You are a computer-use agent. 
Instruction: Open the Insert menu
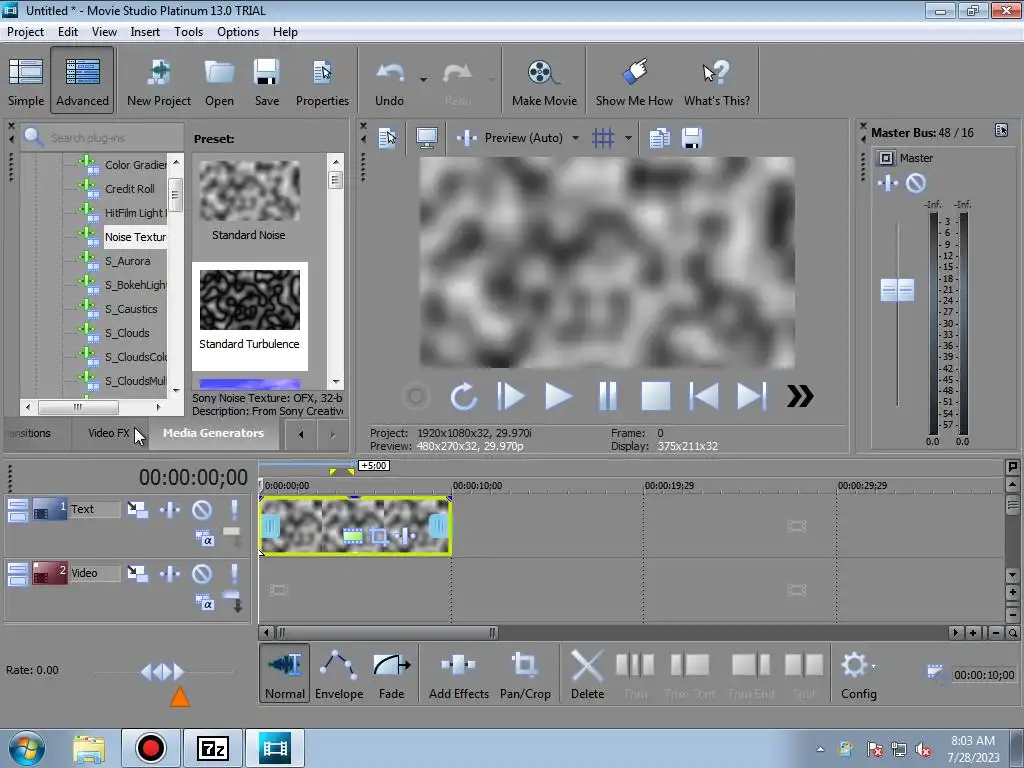(145, 32)
